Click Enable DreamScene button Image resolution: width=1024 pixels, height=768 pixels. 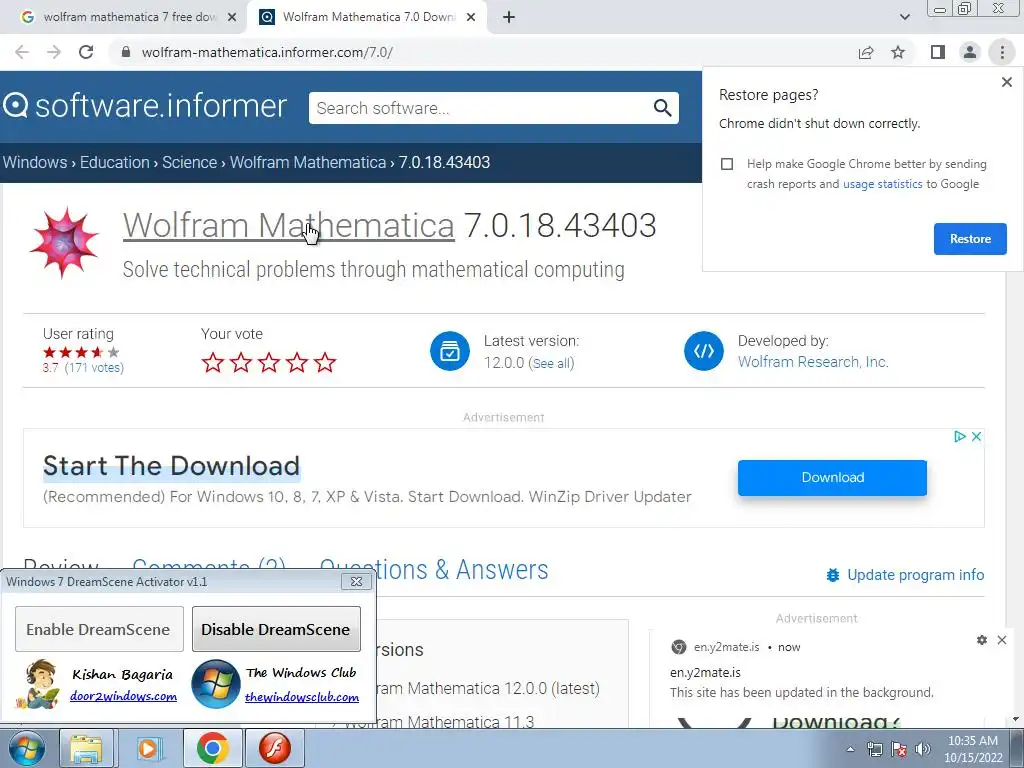(x=99, y=629)
